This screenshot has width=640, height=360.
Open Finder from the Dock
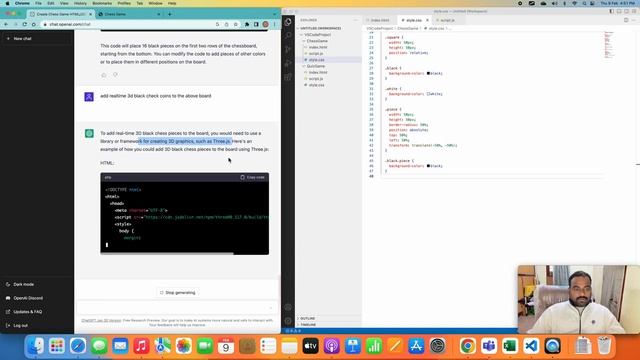36,346
